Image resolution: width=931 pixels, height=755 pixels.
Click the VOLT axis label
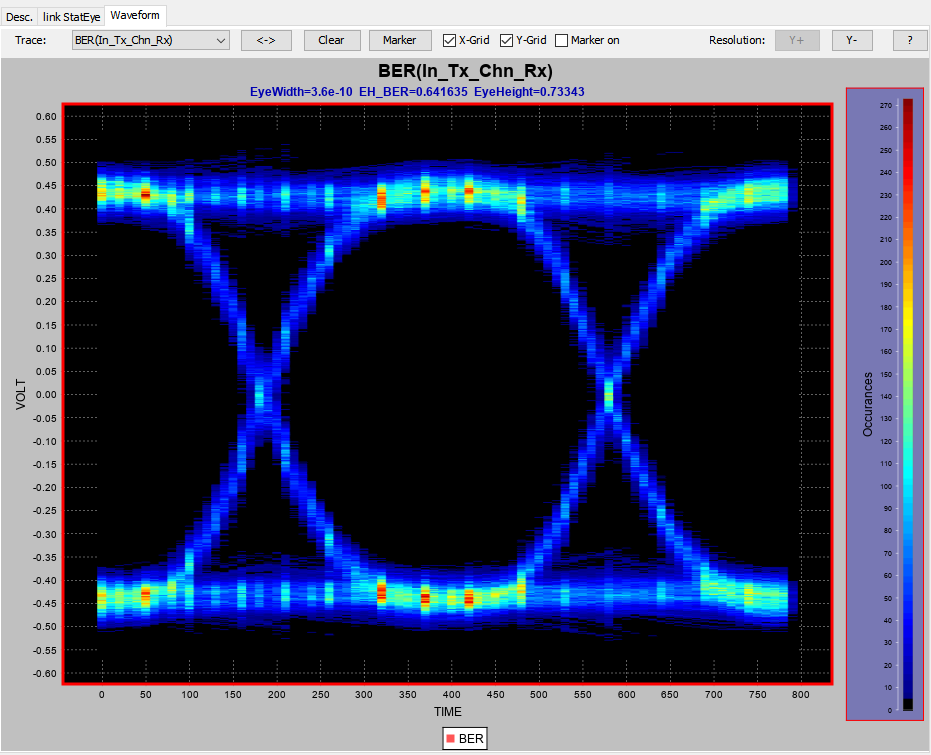(x=20, y=394)
